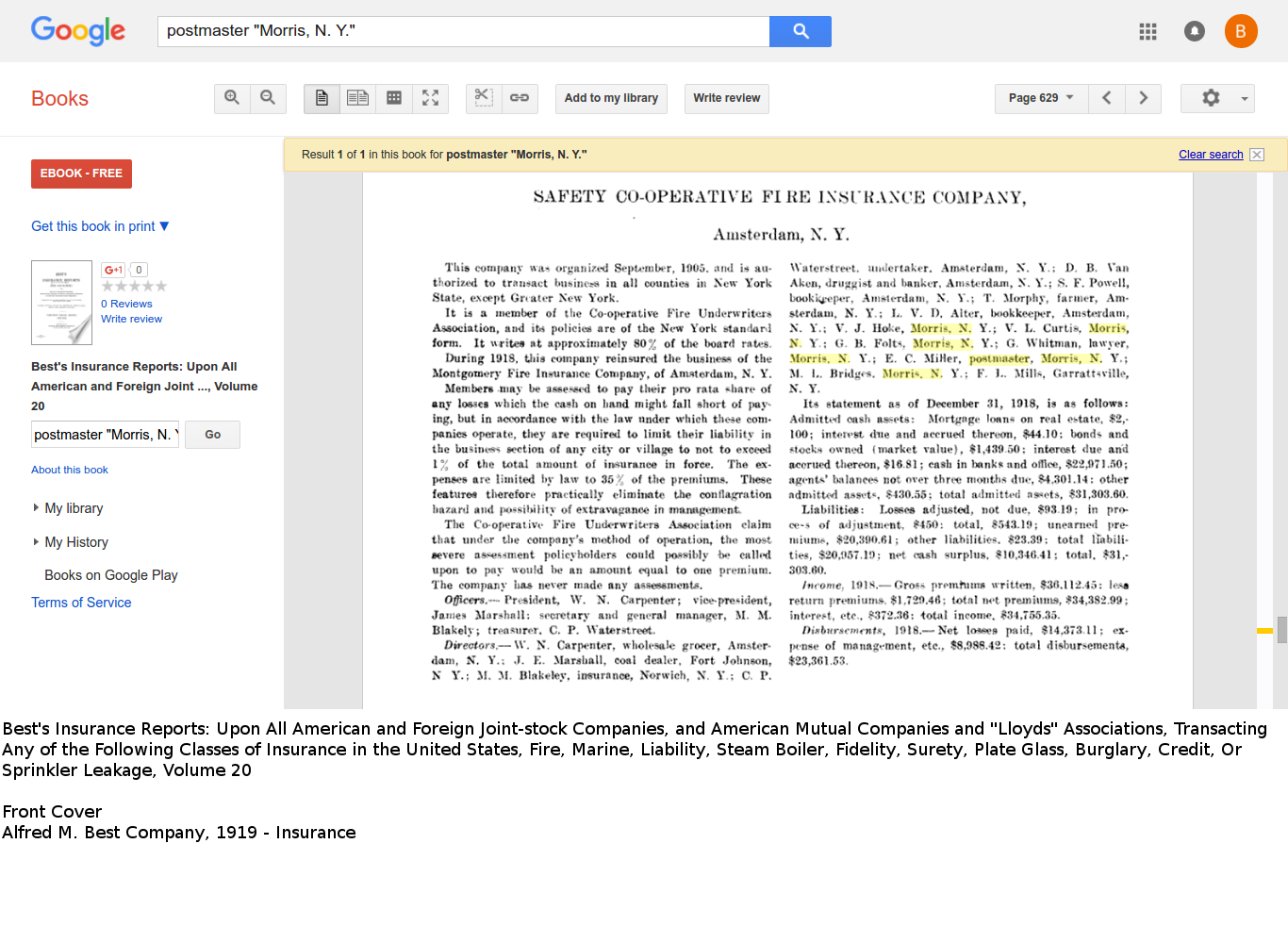Screen dimensions: 1288x943
Task: Click highlighted word postmaster on the page
Action: pyautogui.click(x=999, y=358)
